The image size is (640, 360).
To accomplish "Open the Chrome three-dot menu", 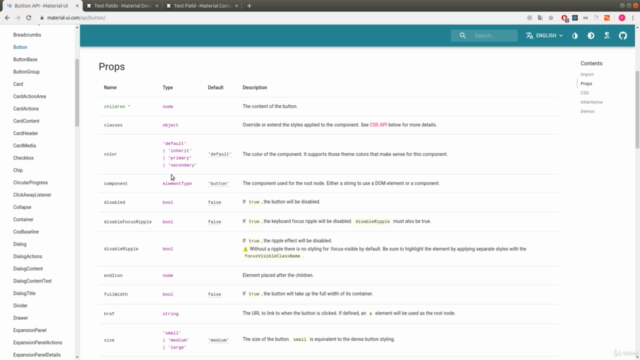I will (x=633, y=18).
